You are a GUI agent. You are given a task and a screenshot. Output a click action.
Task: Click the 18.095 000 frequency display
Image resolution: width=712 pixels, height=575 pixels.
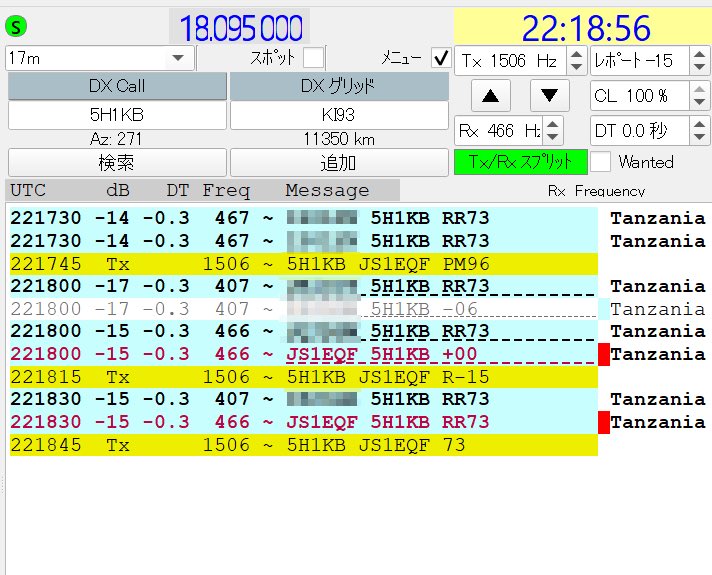tap(241, 28)
